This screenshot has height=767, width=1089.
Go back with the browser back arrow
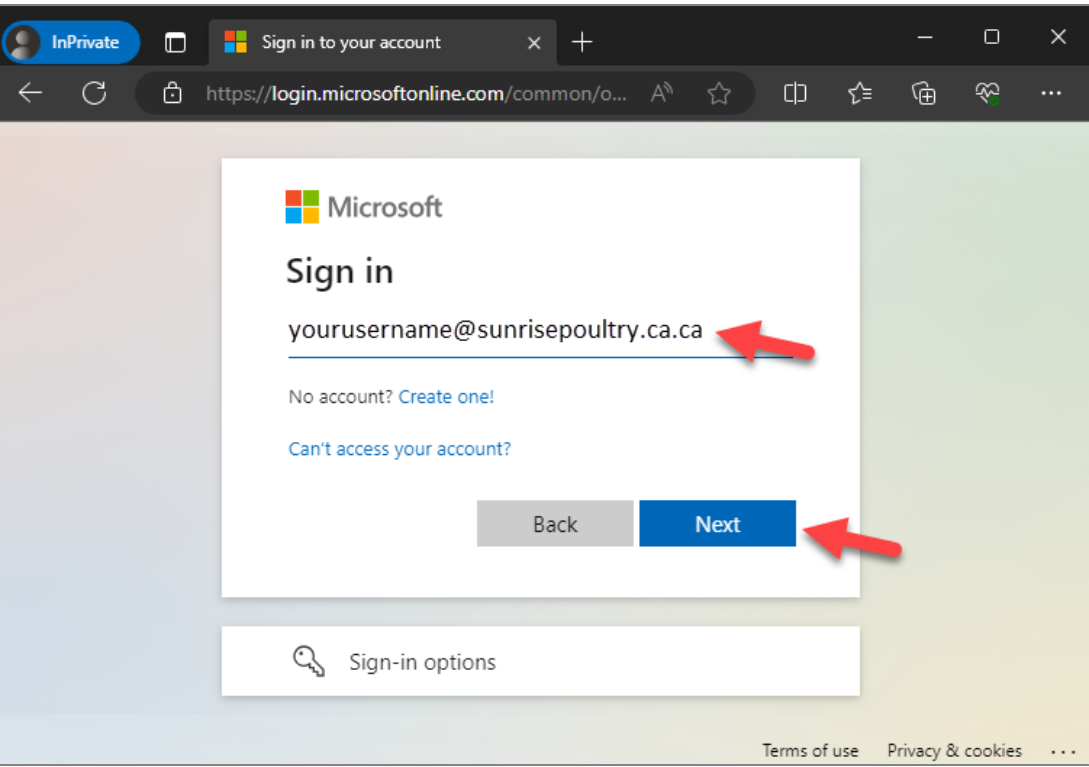[31, 93]
